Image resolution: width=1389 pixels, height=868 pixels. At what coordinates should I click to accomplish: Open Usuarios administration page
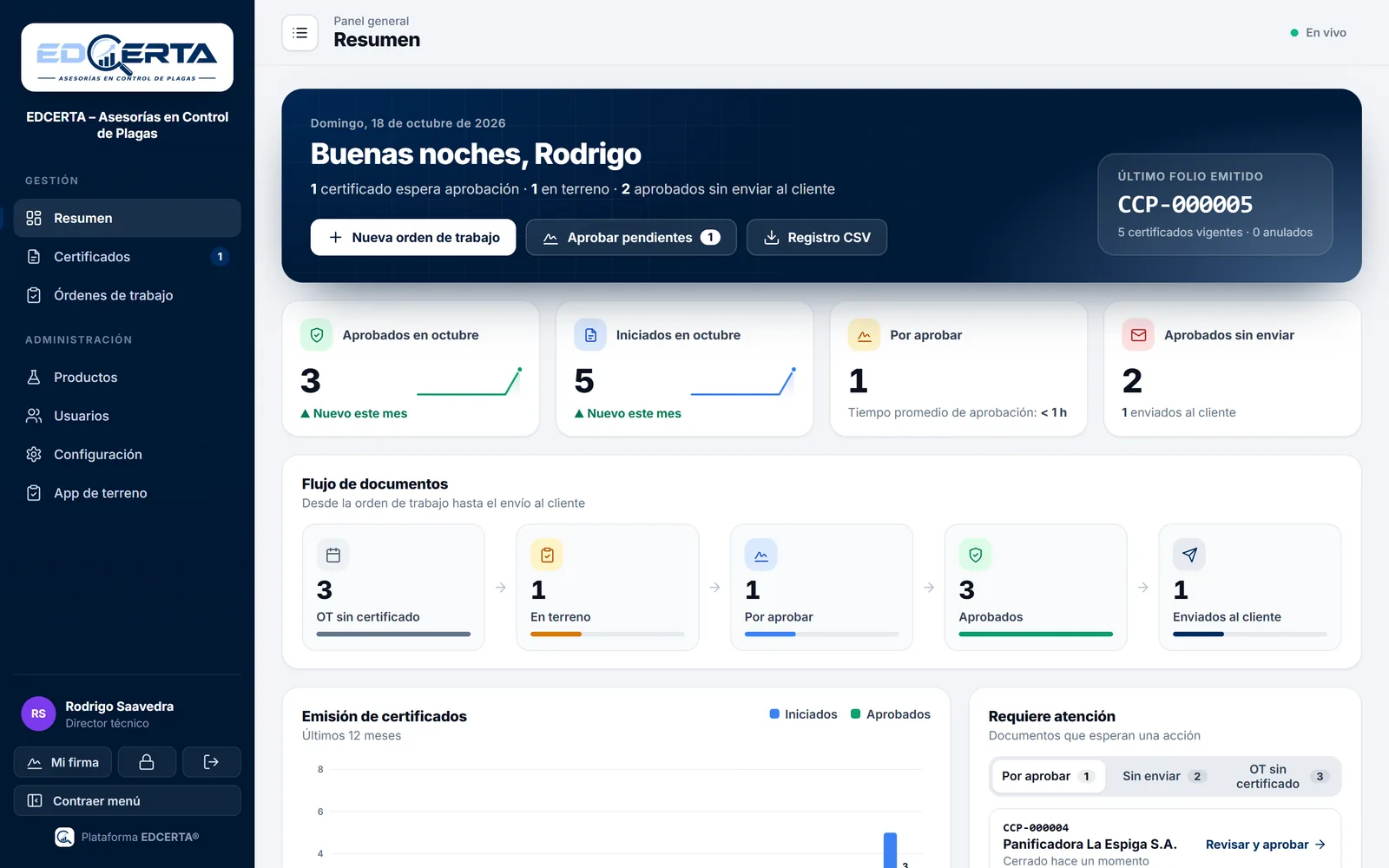[x=127, y=416]
